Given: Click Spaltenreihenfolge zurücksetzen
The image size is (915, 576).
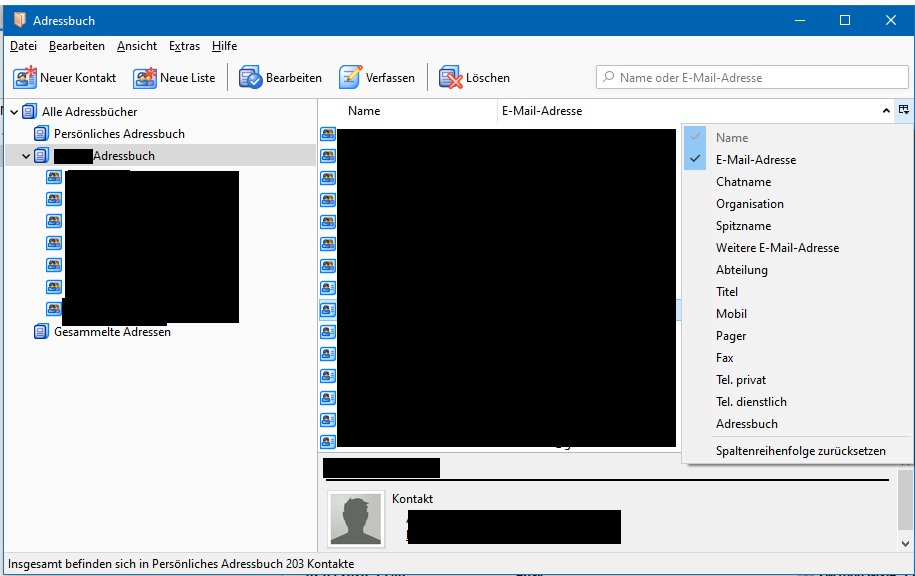Looking at the screenshot, I should pos(800,451).
